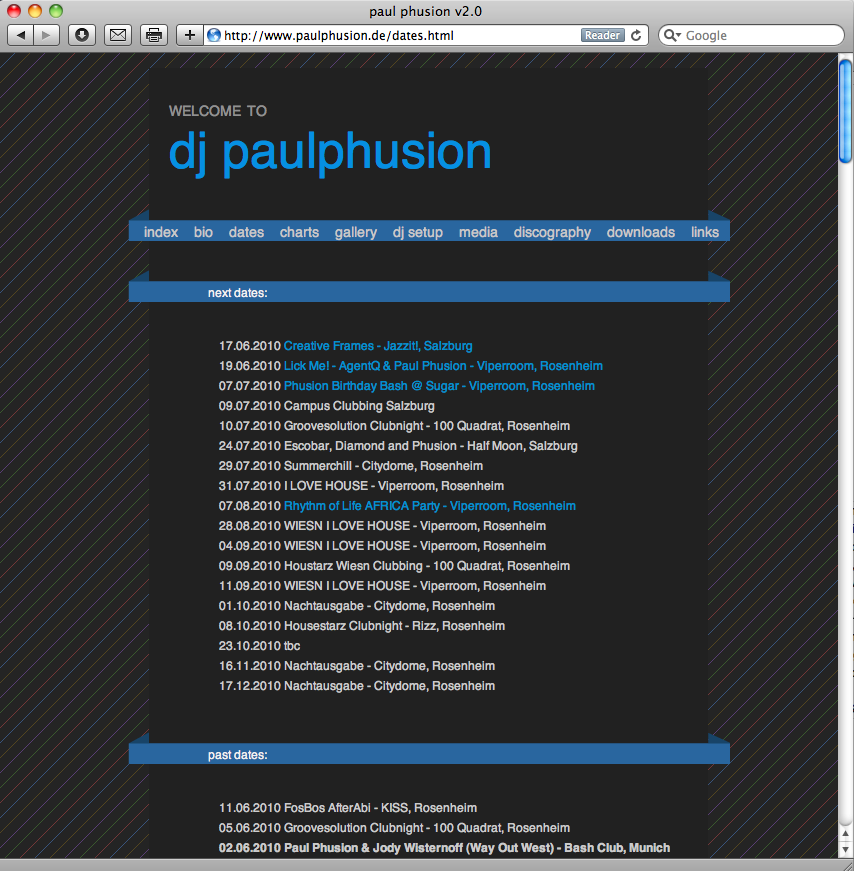Select '08.10.2010 Housestarz Clubnight - Rizz' row
This screenshot has width=854, height=871.
point(362,626)
